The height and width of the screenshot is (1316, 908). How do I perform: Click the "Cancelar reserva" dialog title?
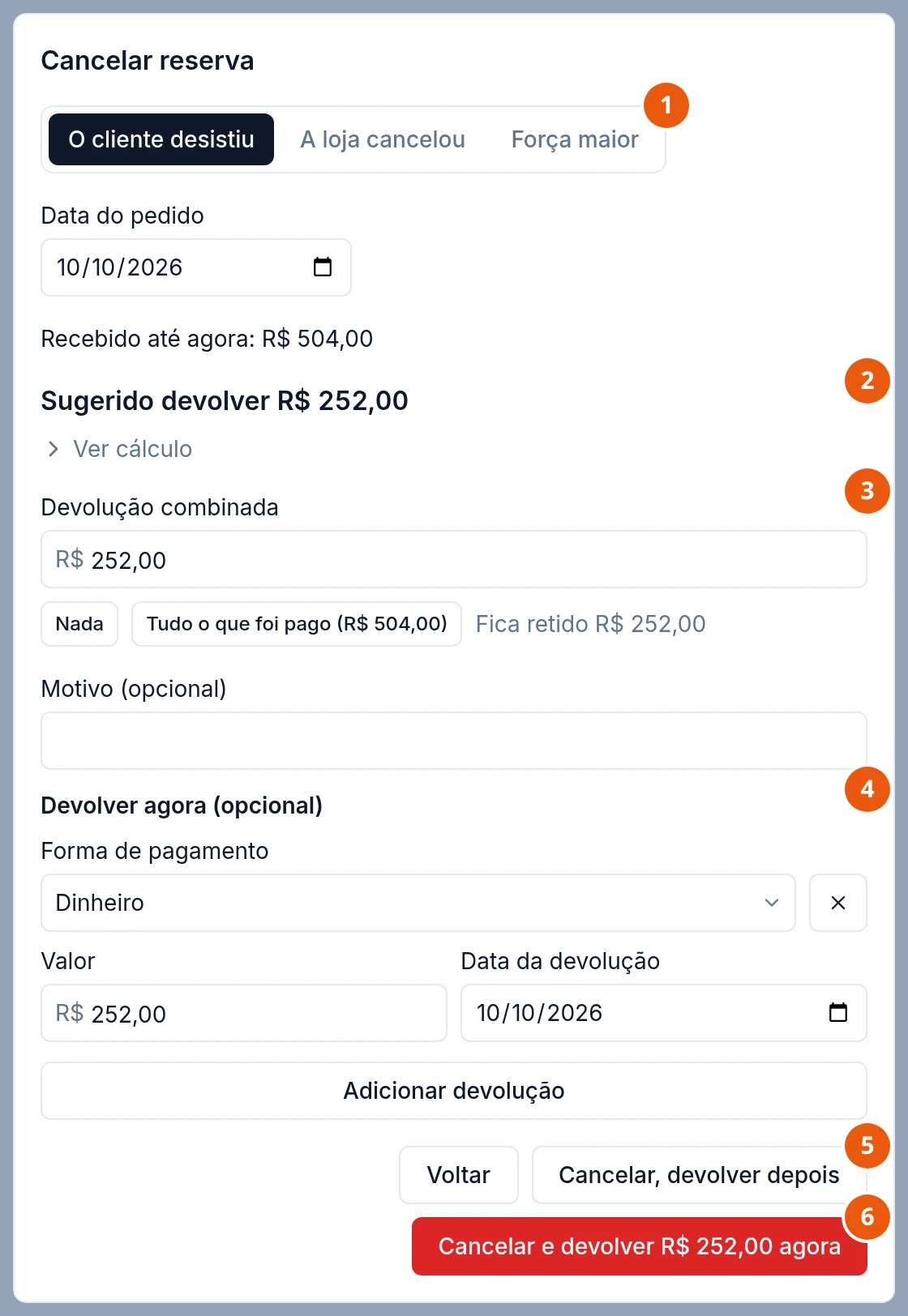(148, 61)
